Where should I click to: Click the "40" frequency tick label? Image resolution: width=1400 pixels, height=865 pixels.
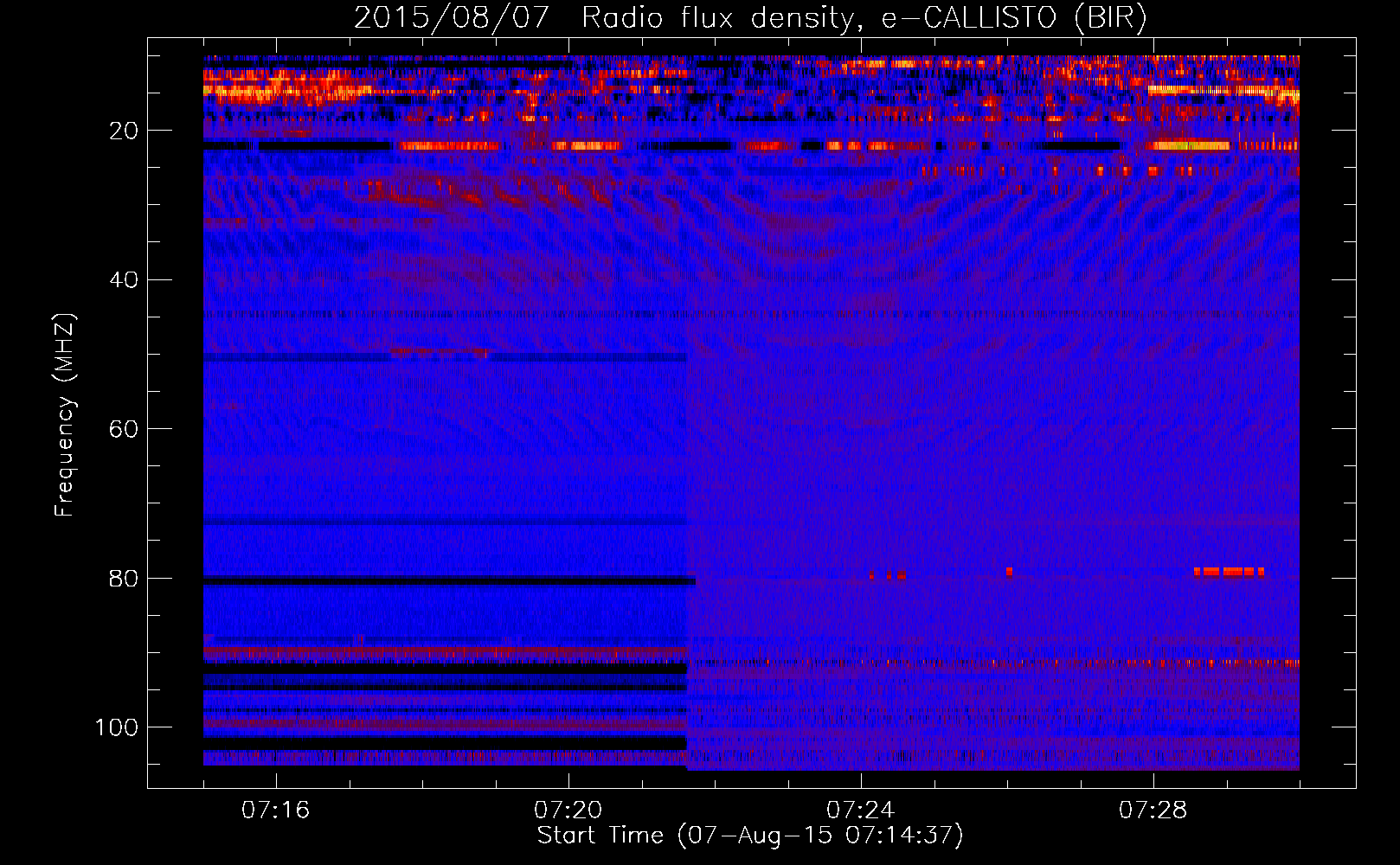pos(124,280)
